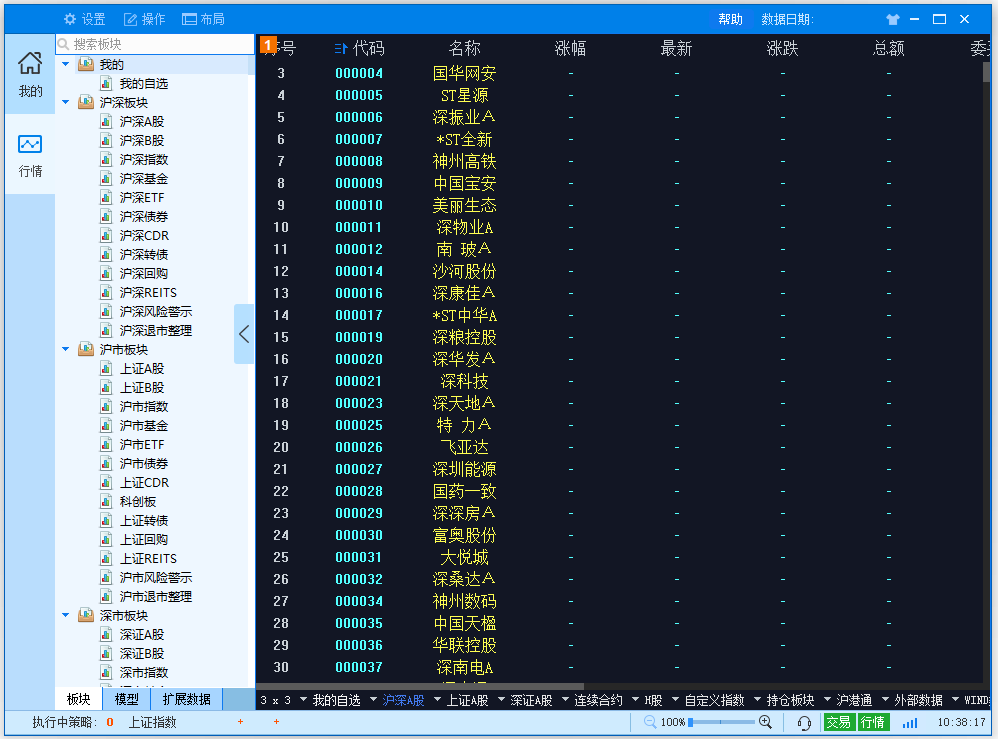Click the zoom-out magnifier icon

(x=650, y=722)
